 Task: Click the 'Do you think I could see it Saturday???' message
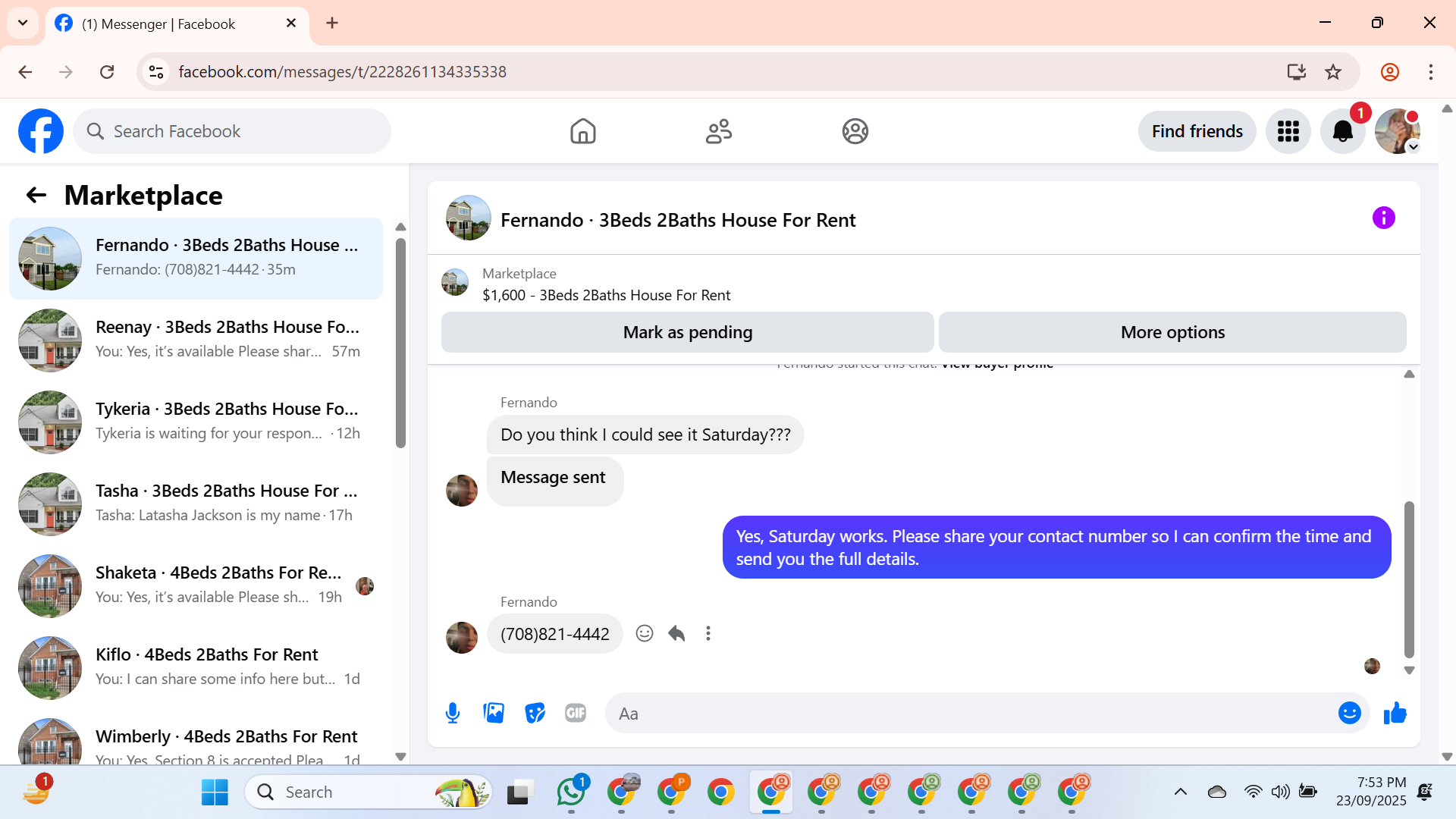[645, 435]
